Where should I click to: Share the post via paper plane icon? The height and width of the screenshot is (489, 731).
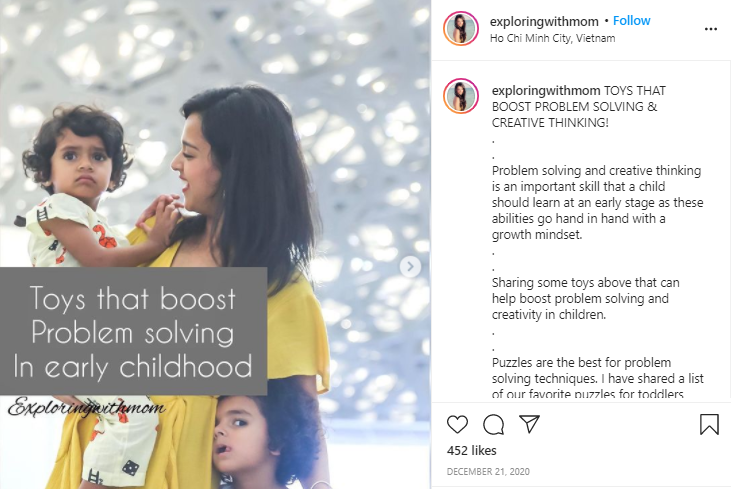tap(529, 424)
